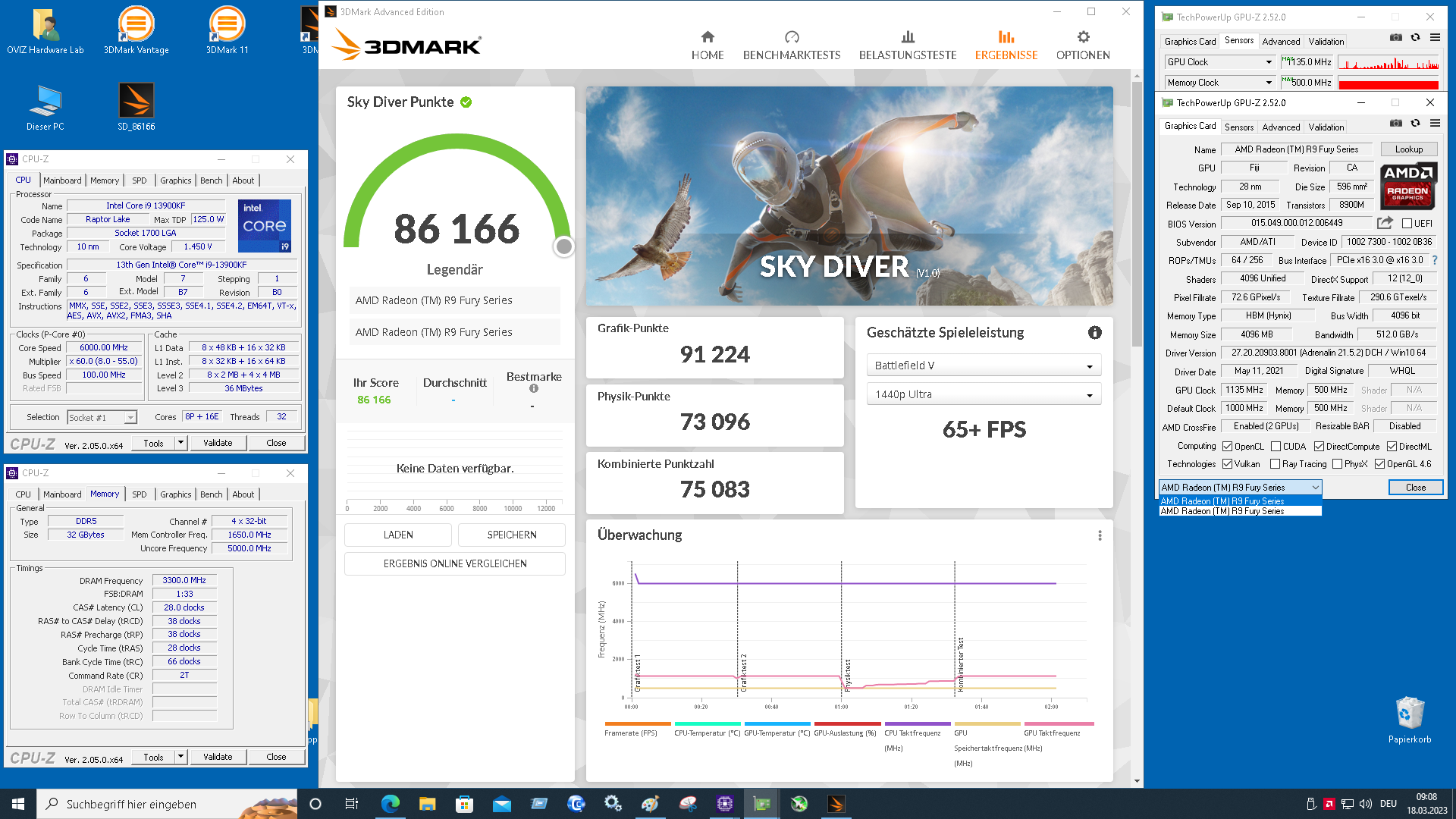Click the GPU-Z screenshot camera icon
The height and width of the screenshot is (819, 1456).
click(1395, 123)
